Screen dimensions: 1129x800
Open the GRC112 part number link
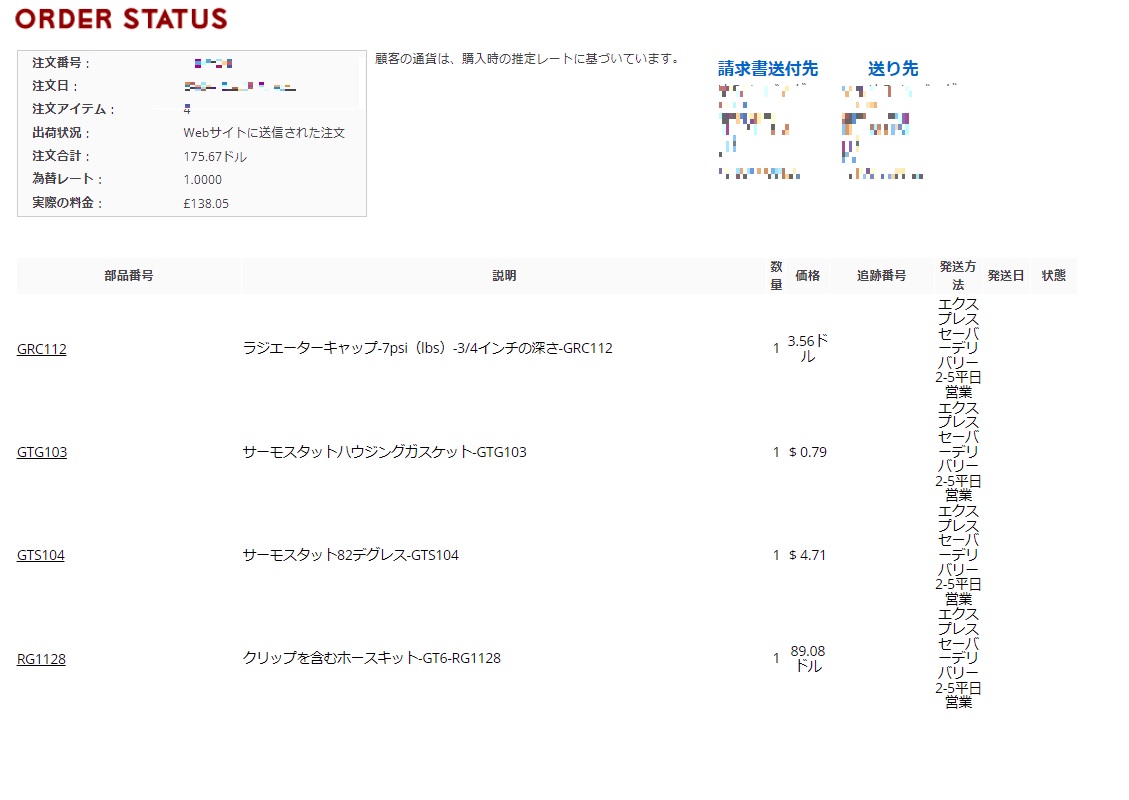(x=42, y=349)
